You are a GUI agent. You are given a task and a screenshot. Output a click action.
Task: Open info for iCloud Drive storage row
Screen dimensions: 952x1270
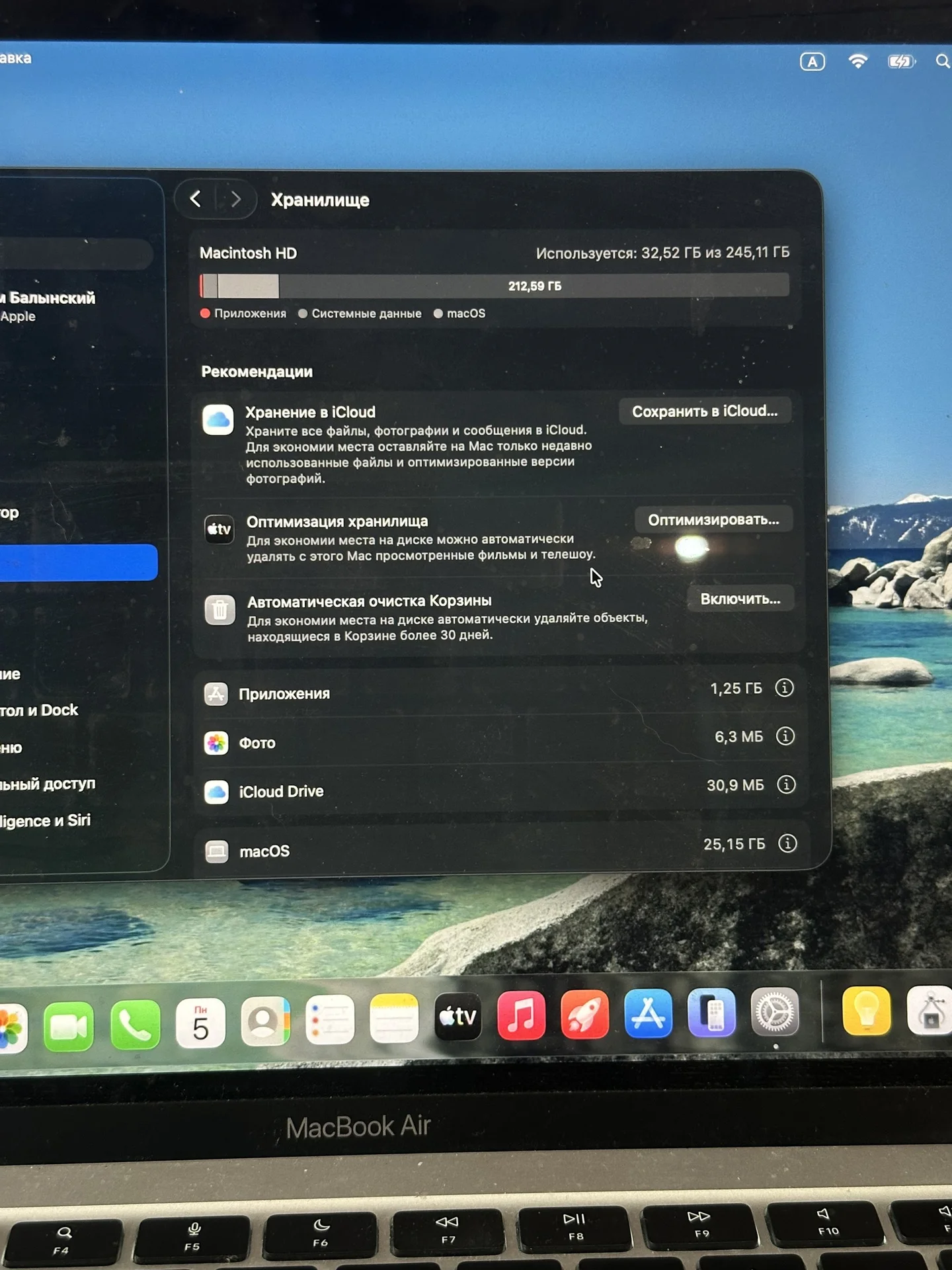coord(786,785)
